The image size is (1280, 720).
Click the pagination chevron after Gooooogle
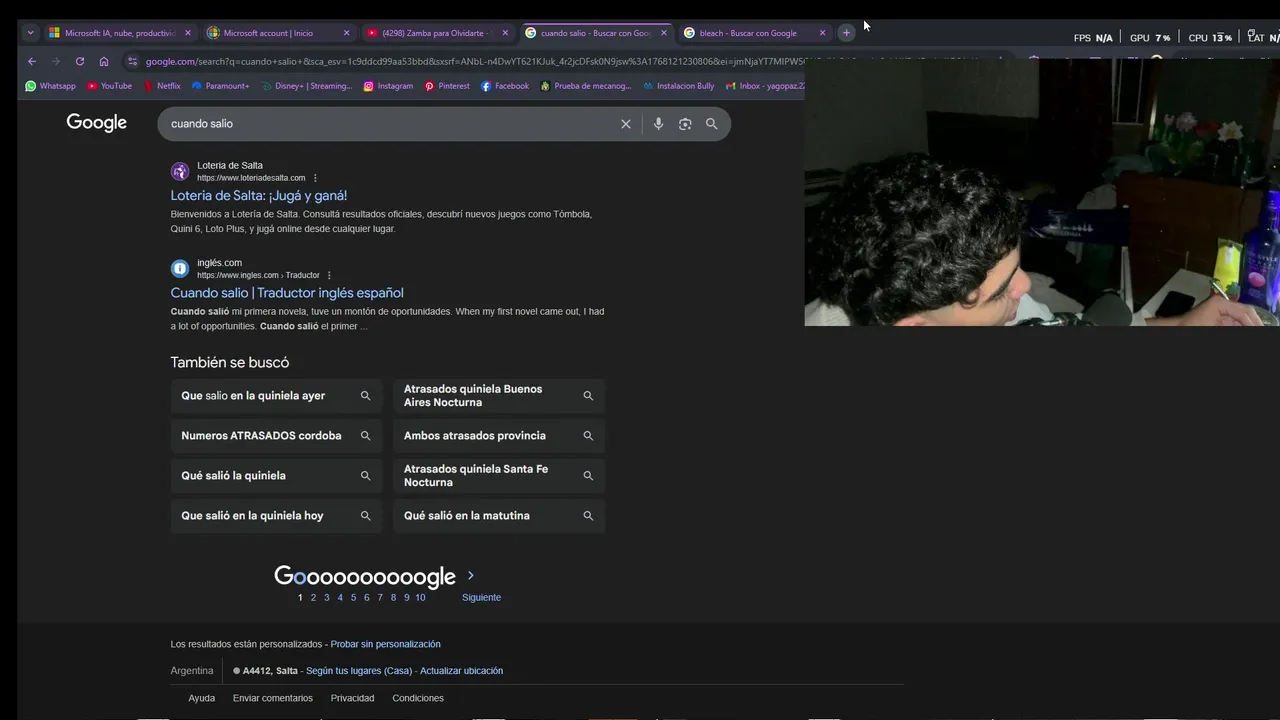coord(470,576)
